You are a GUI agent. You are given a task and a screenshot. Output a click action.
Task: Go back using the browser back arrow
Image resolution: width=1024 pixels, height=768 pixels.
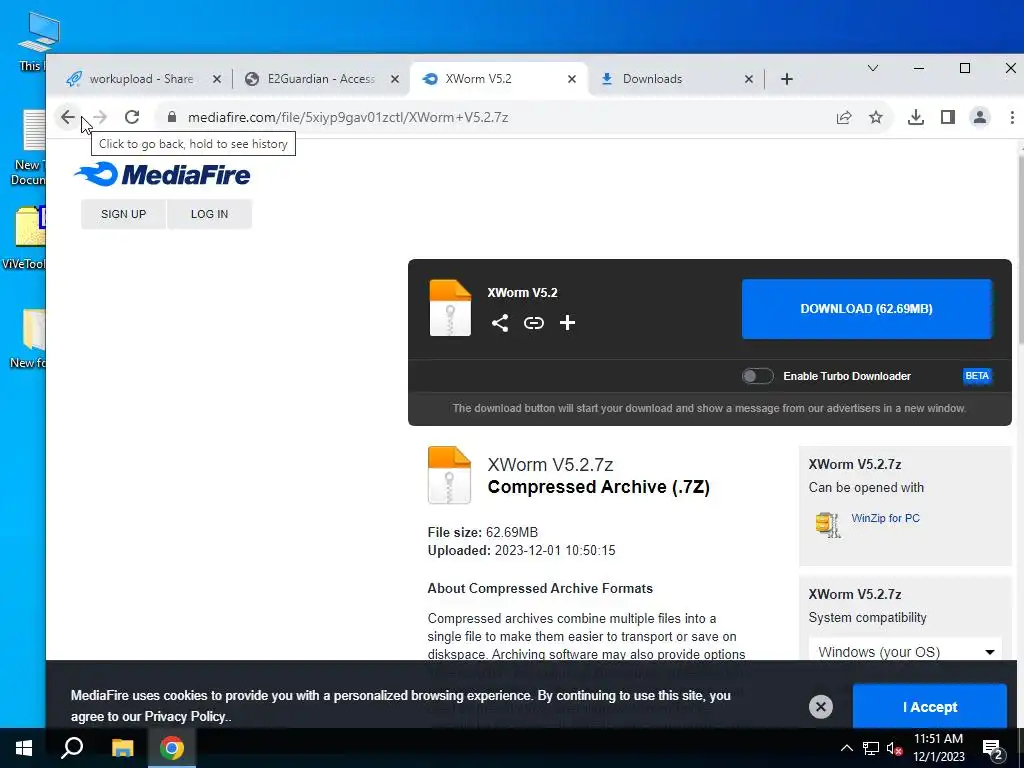(68, 117)
